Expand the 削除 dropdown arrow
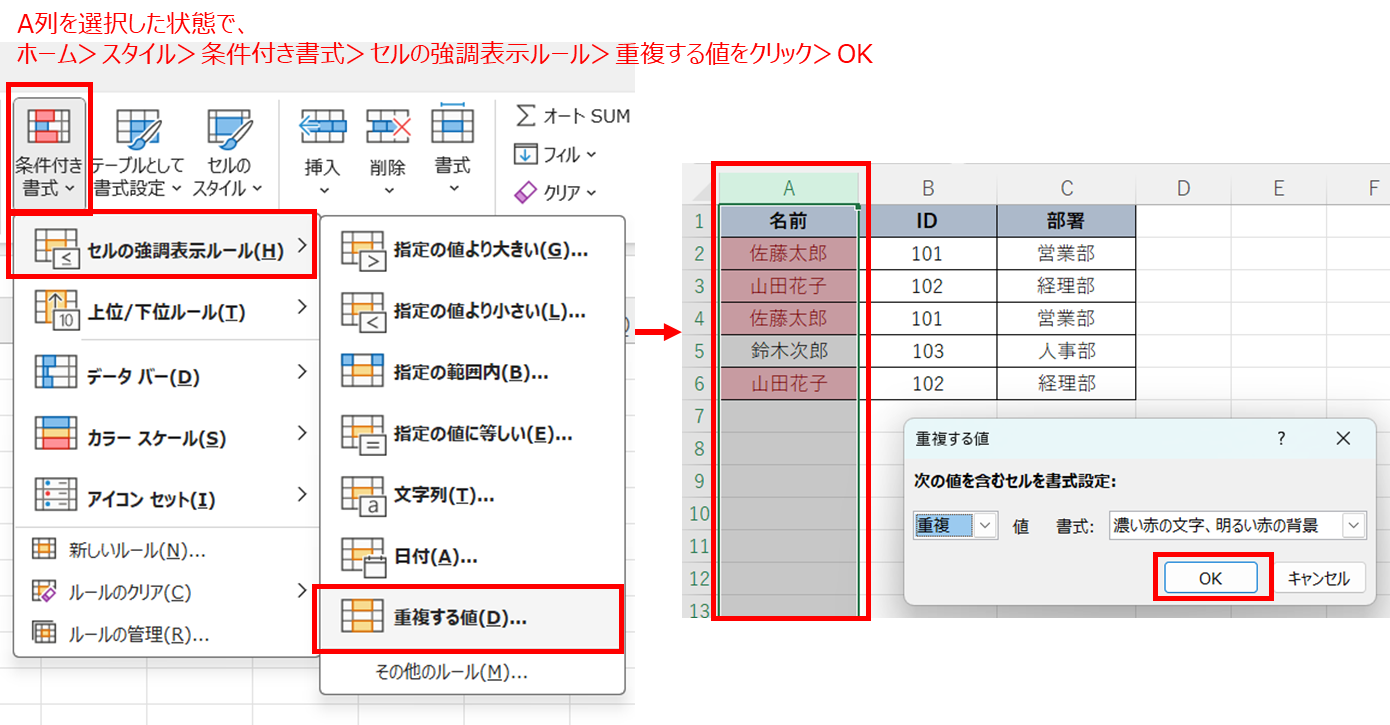 [388, 189]
